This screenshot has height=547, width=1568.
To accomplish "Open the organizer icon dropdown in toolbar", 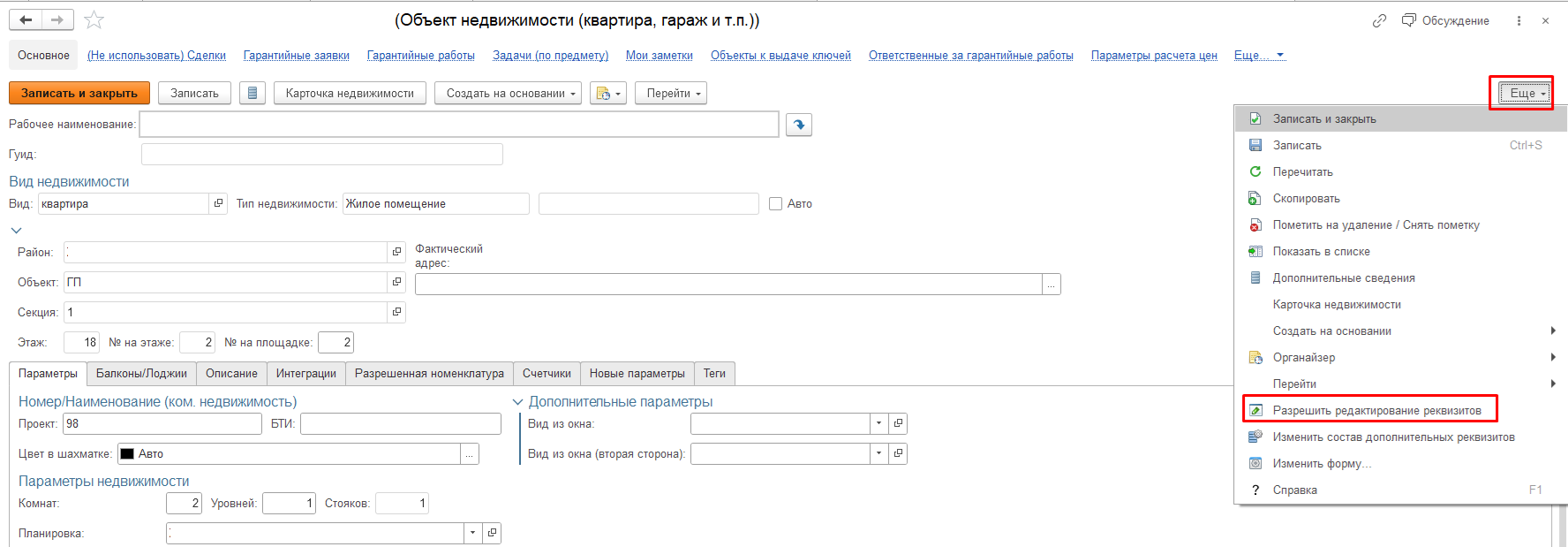I will (609, 93).
